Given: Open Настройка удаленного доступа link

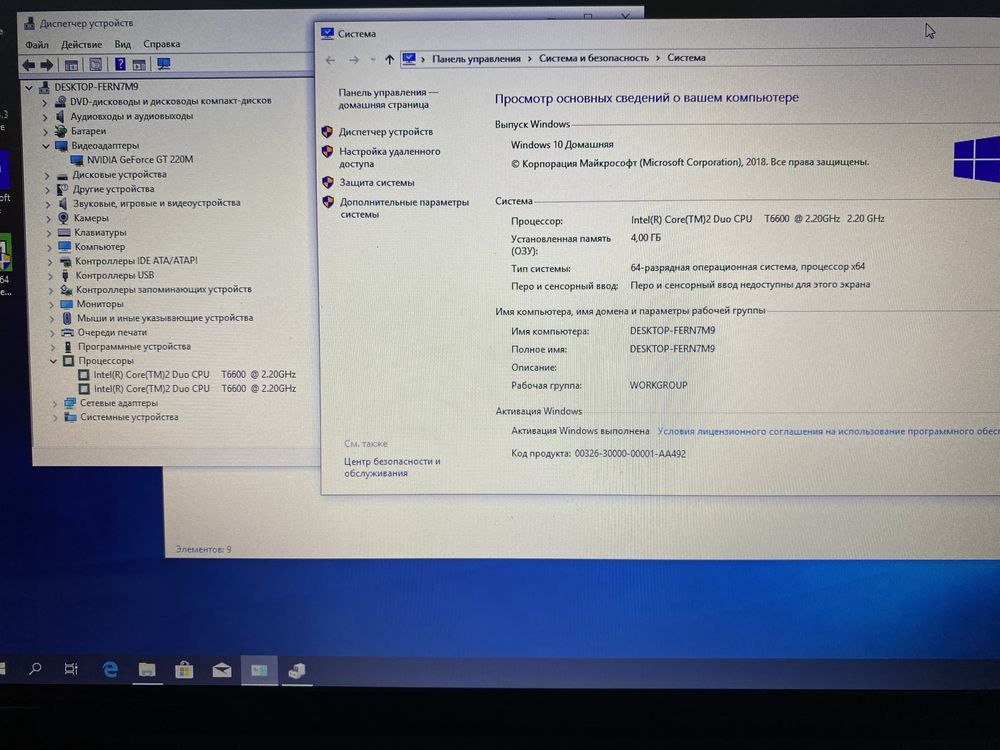Looking at the screenshot, I should [389, 158].
